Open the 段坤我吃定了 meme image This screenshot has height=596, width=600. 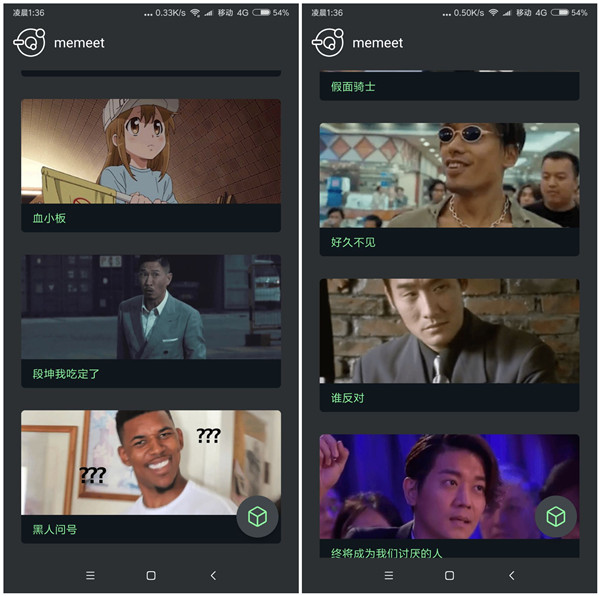point(150,307)
